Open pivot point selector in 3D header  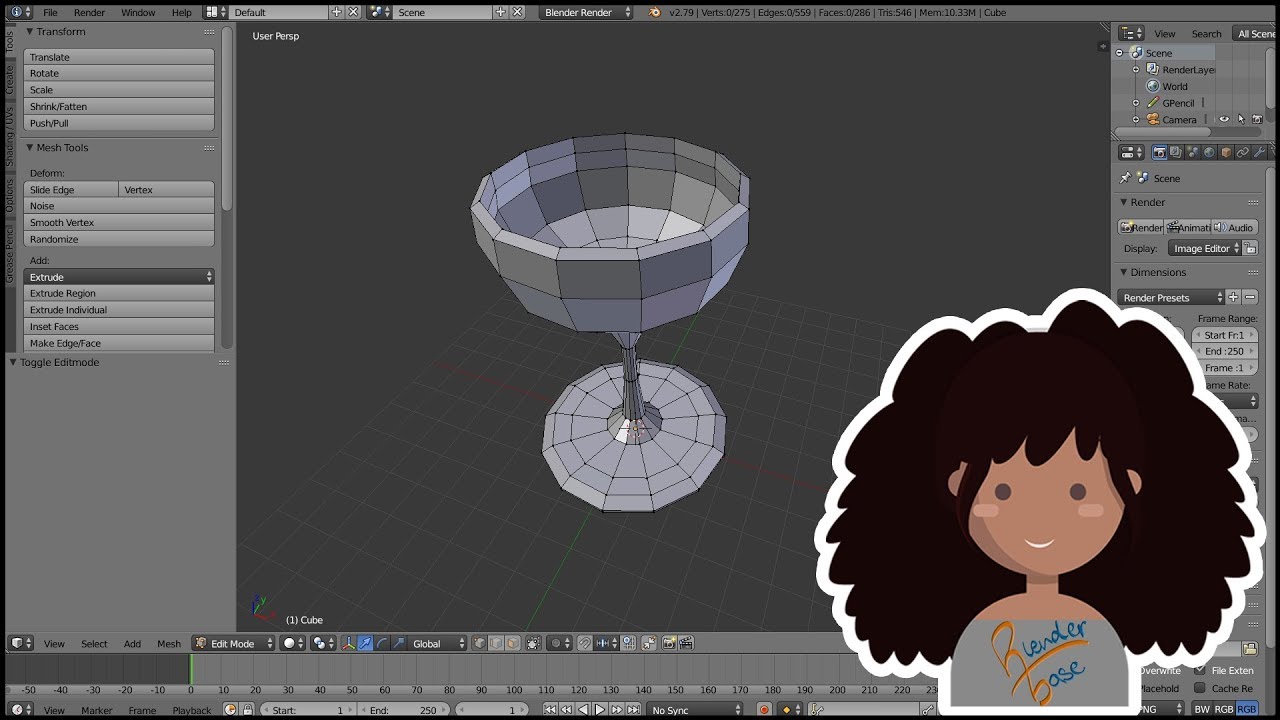coord(322,643)
